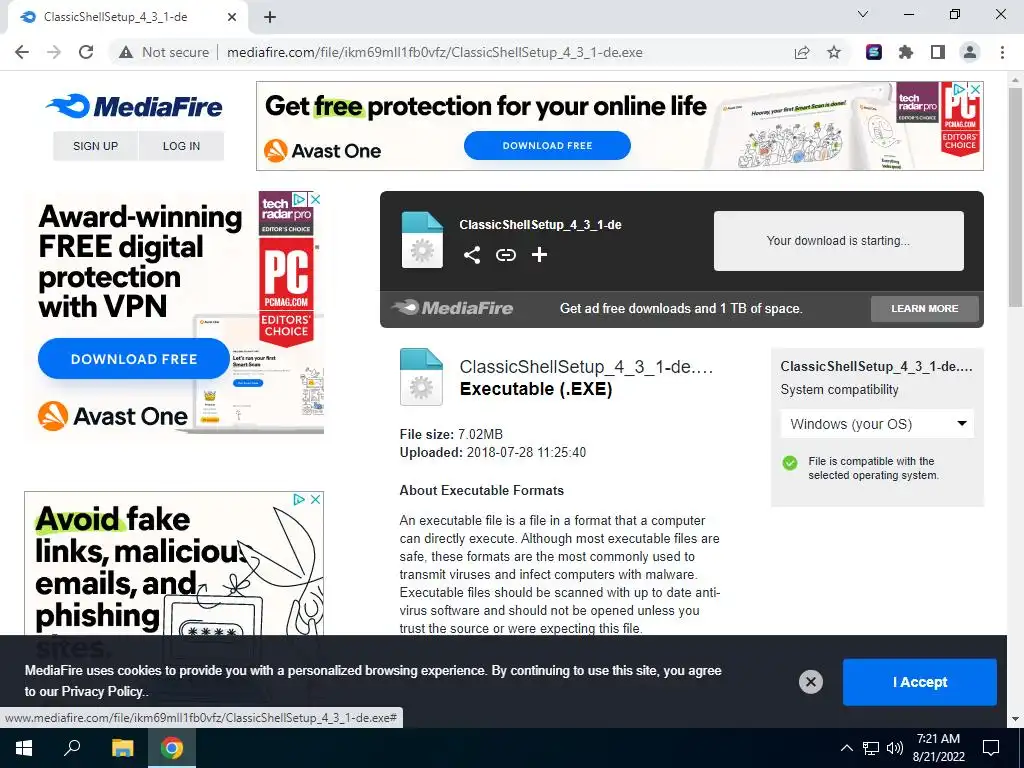Click the I Accept cookie button

click(920, 682)
